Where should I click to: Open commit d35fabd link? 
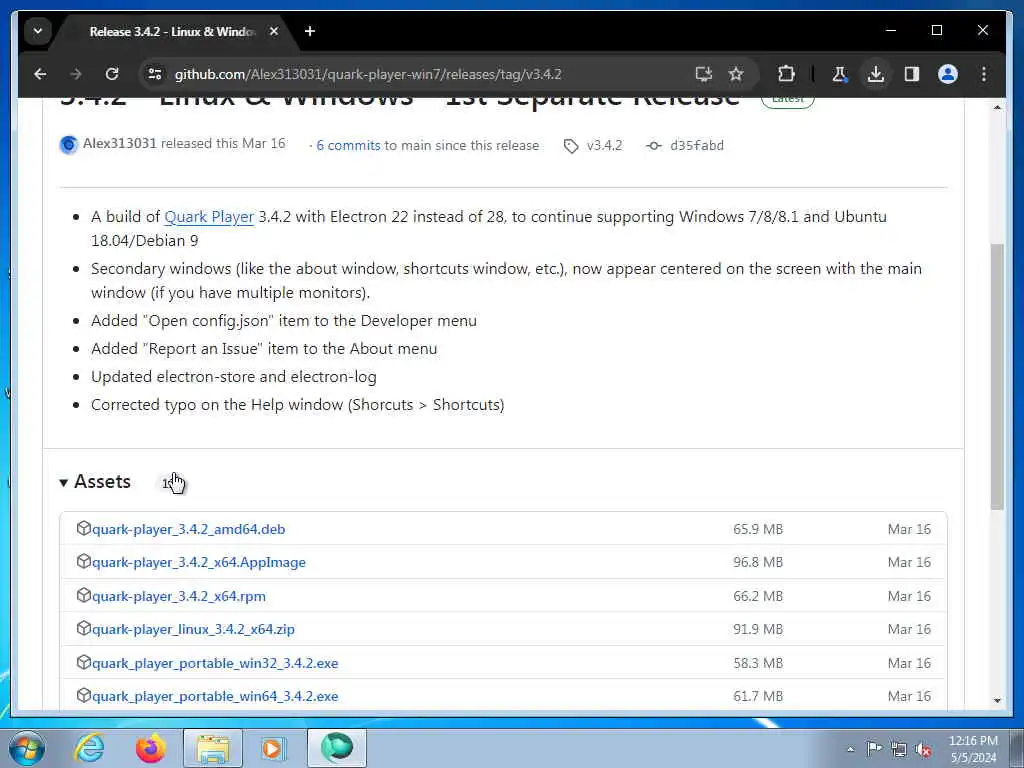coord(697,146)
